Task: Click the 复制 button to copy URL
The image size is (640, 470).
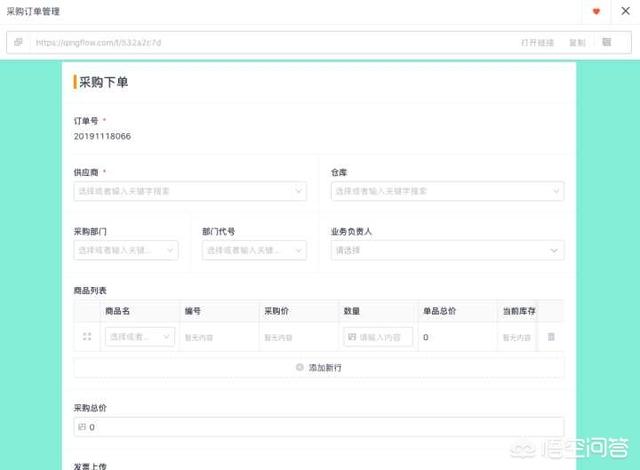Action: pos(577,43)
